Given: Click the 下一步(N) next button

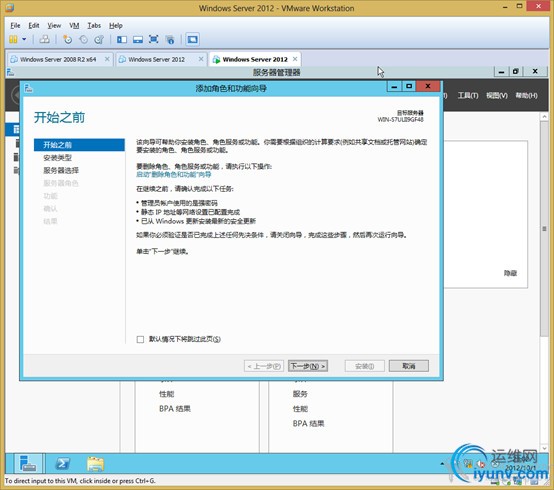Looking at the screenshot, I should click(308, 366).
